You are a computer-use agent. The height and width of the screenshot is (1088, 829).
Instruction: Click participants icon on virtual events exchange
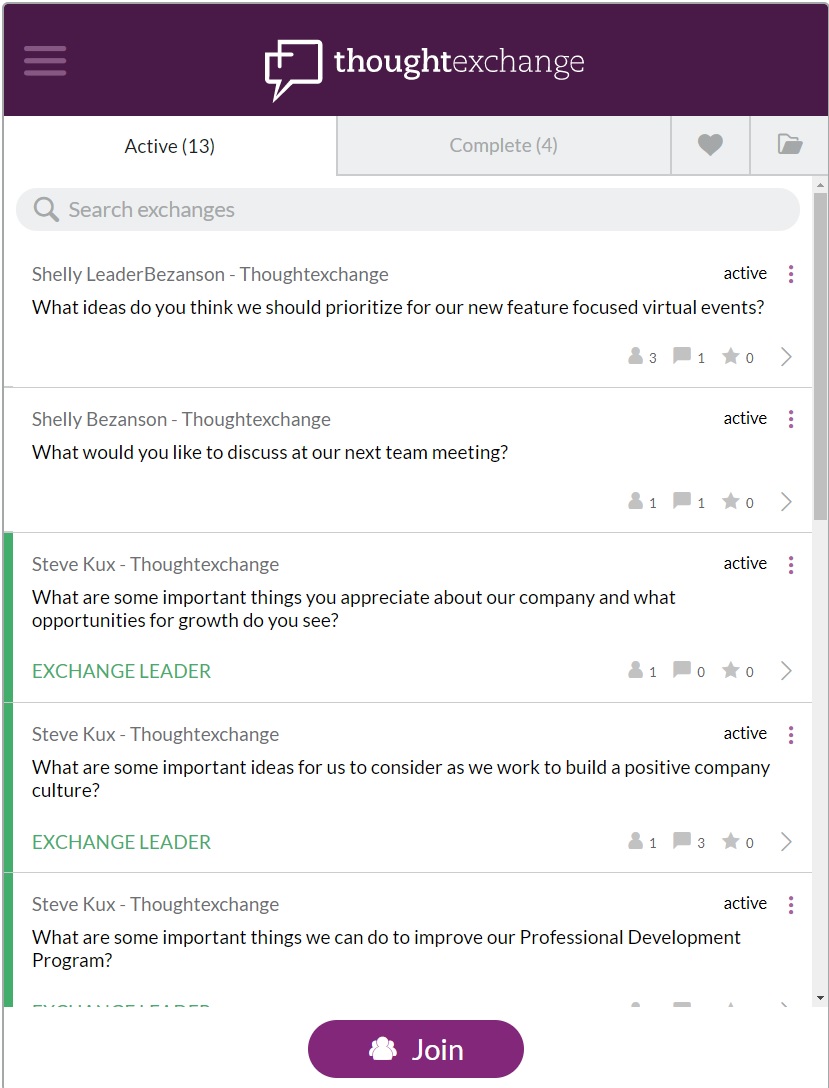[635, 356]
